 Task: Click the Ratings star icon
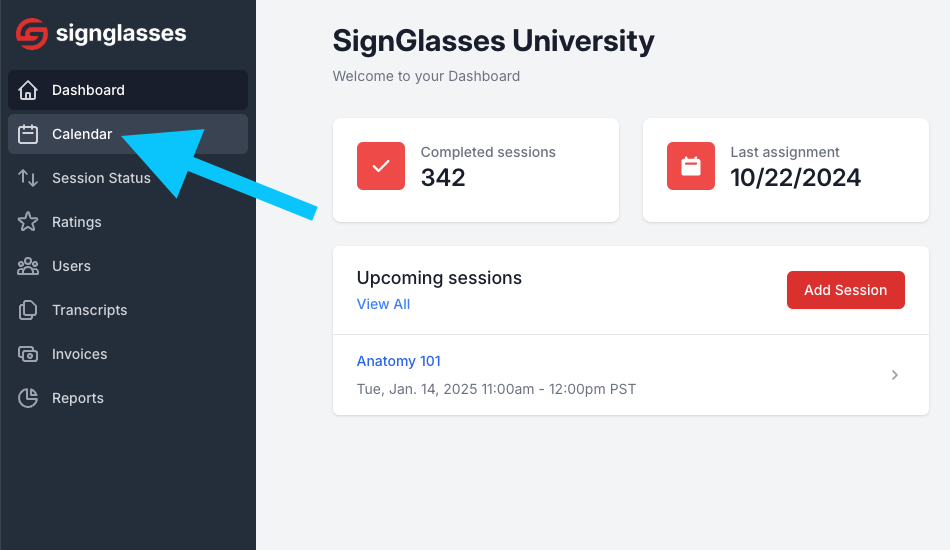(x=28, y=222)
